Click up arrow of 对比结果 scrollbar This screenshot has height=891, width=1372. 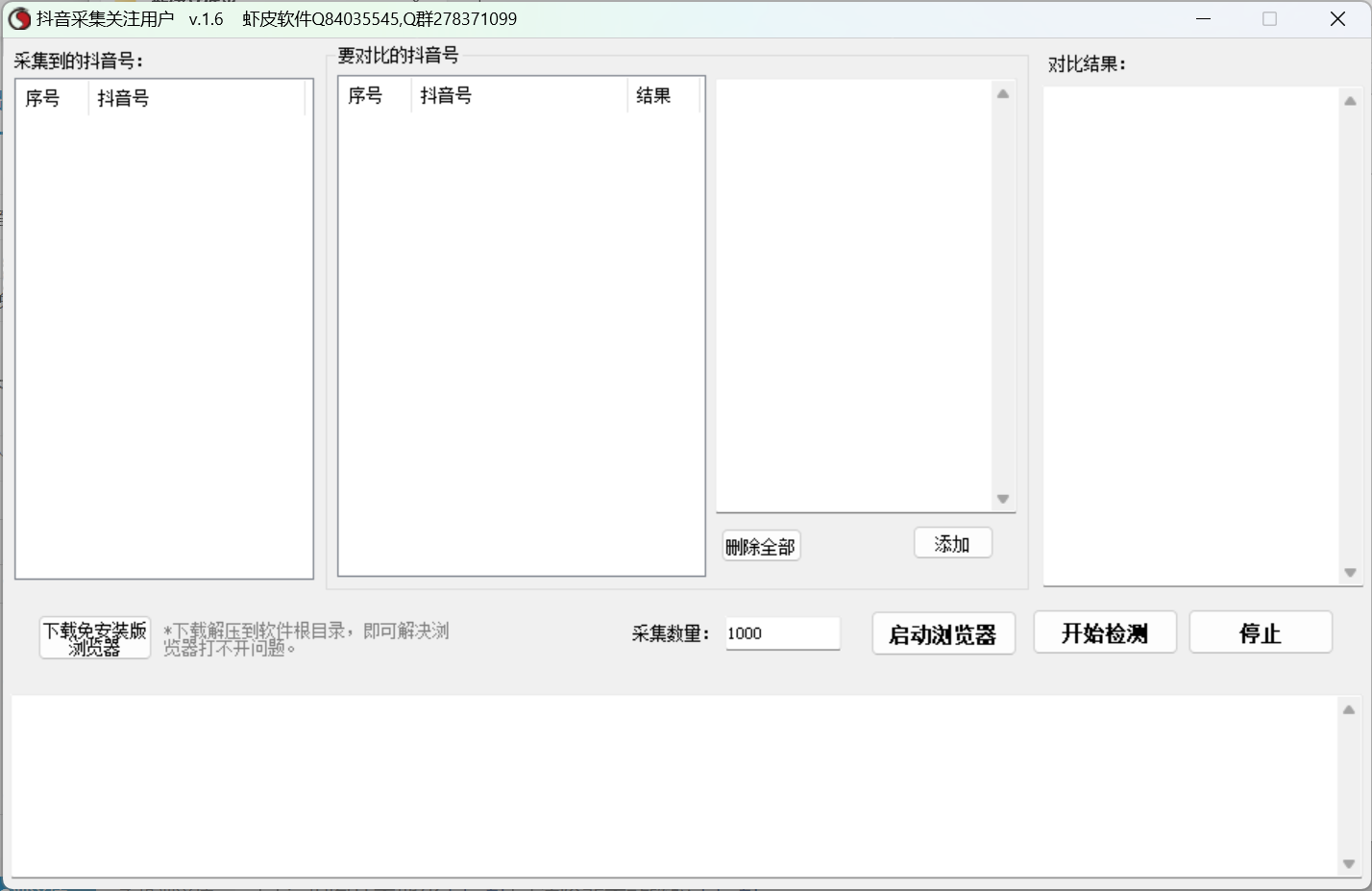point(1350,101)
